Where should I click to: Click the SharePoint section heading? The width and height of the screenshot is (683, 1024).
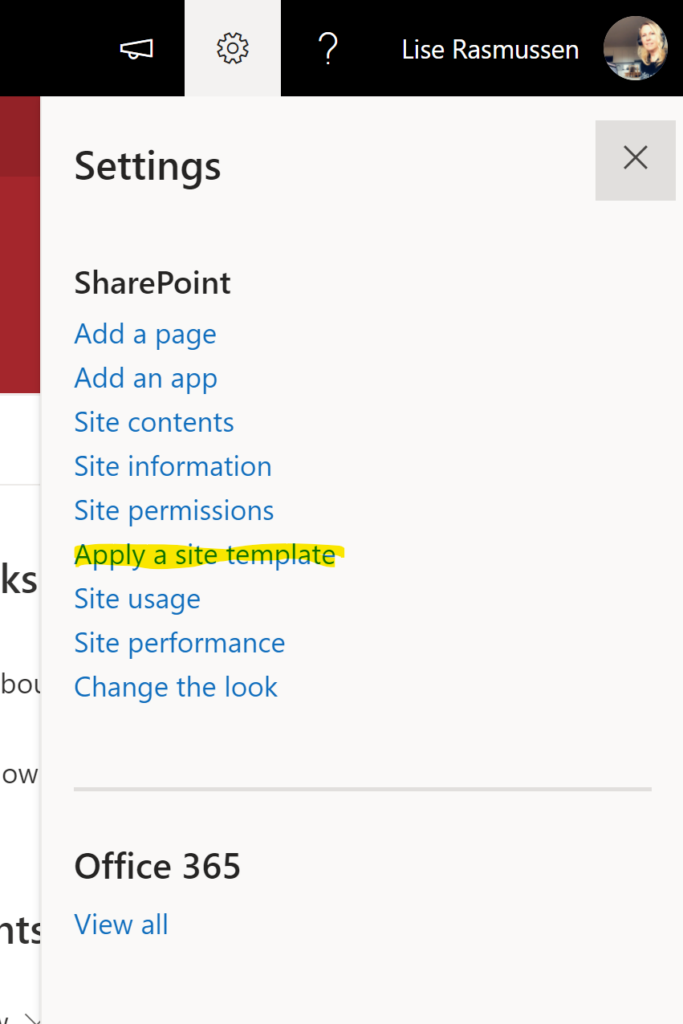tap(152, 283)
